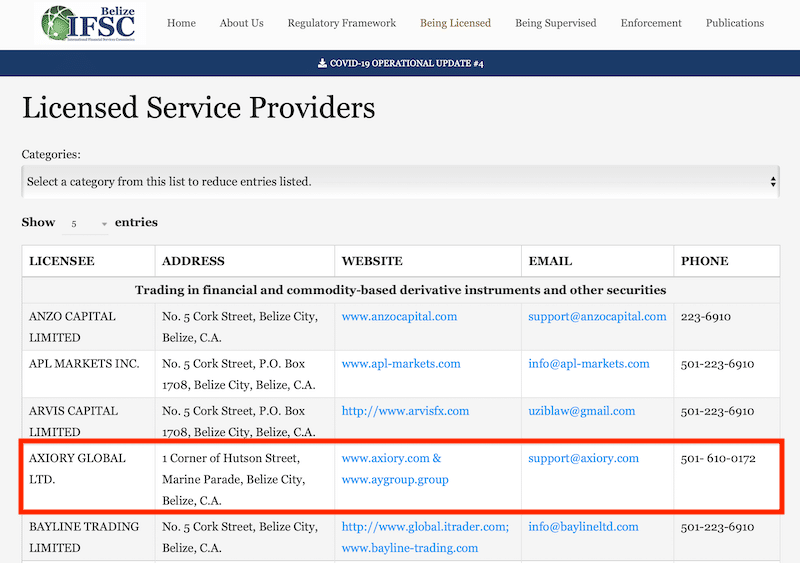
Task: Sort by the EMAIL column header
Action: (x=597, y=261)
